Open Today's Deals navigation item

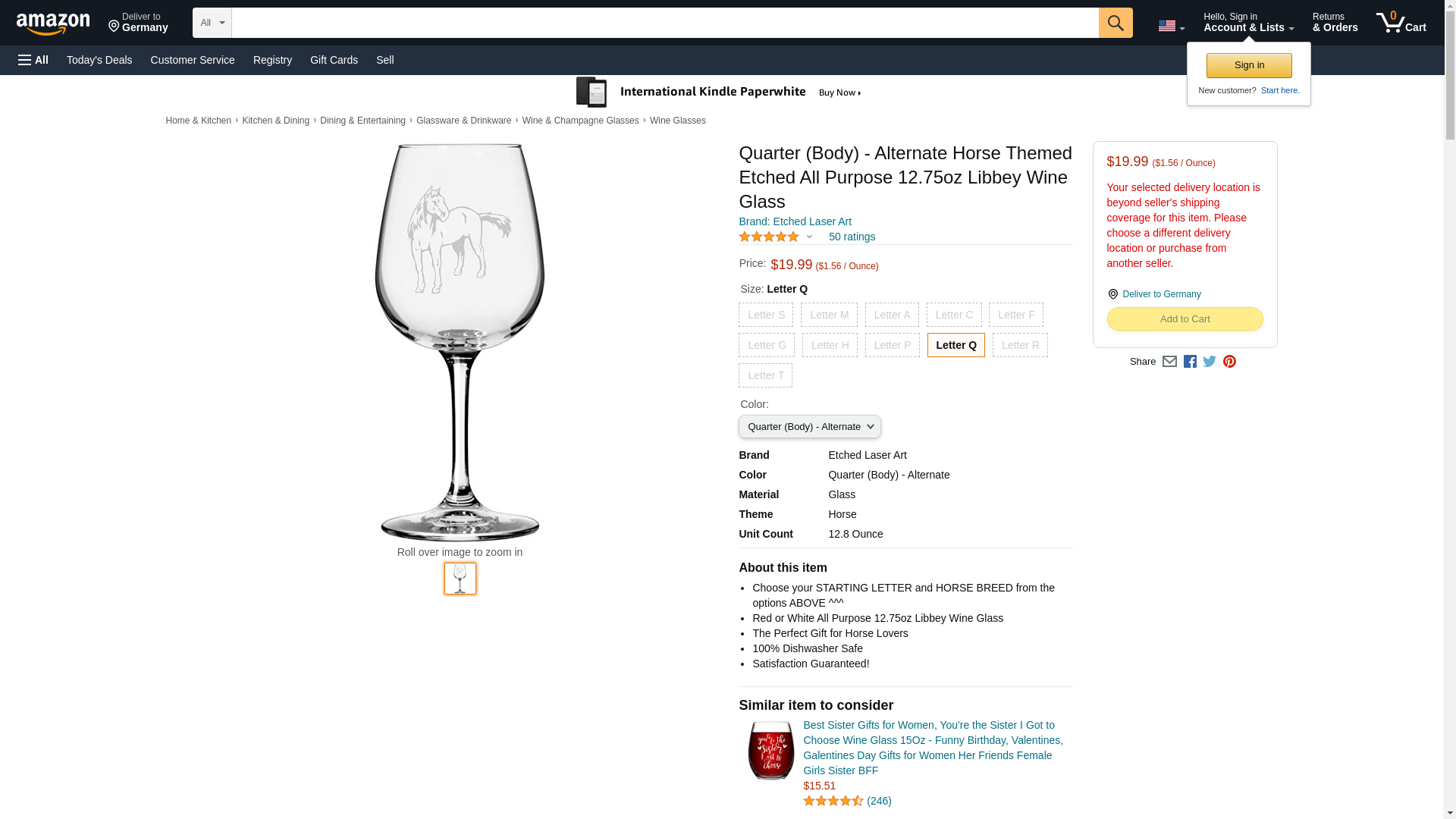coord(99,60)
